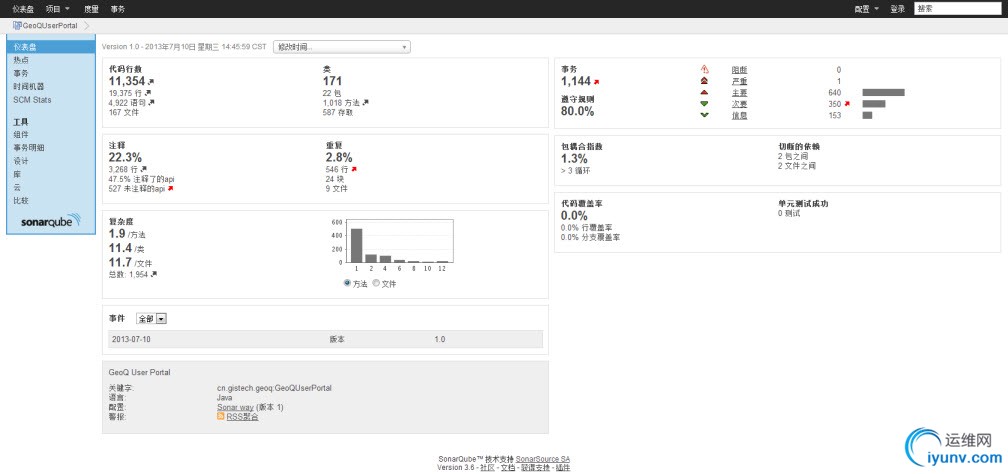The width and height of the screenshot is (1008, 474).
Task: Click red trend arrow beside 1,144 issues
Action: click(x=597, y=82)
